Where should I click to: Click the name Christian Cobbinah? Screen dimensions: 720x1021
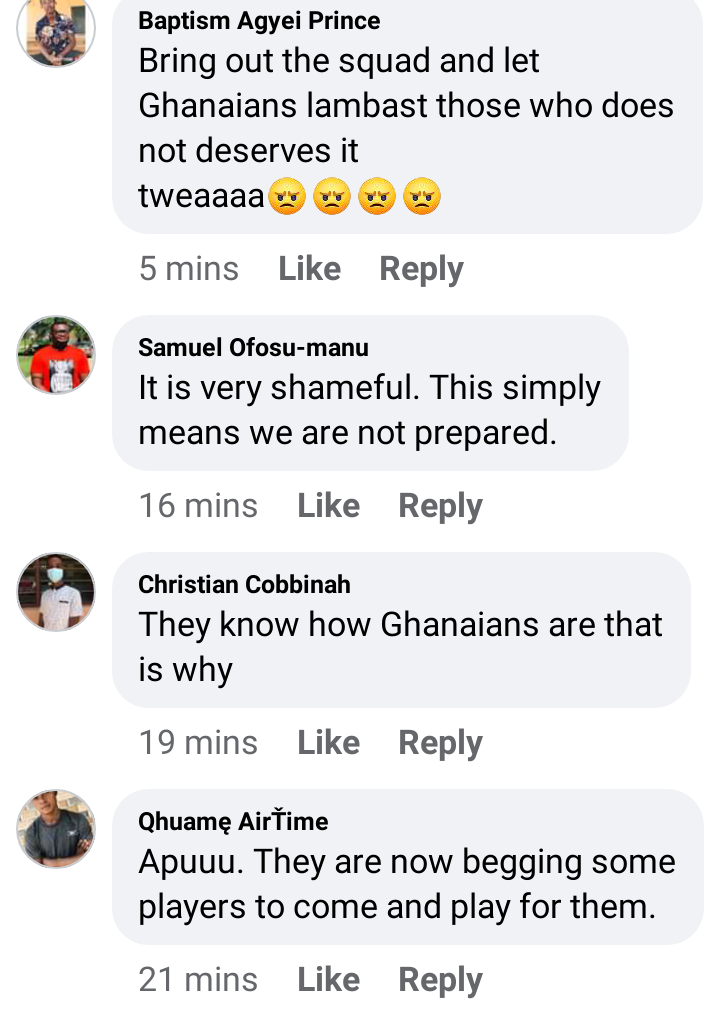[244, 585]
